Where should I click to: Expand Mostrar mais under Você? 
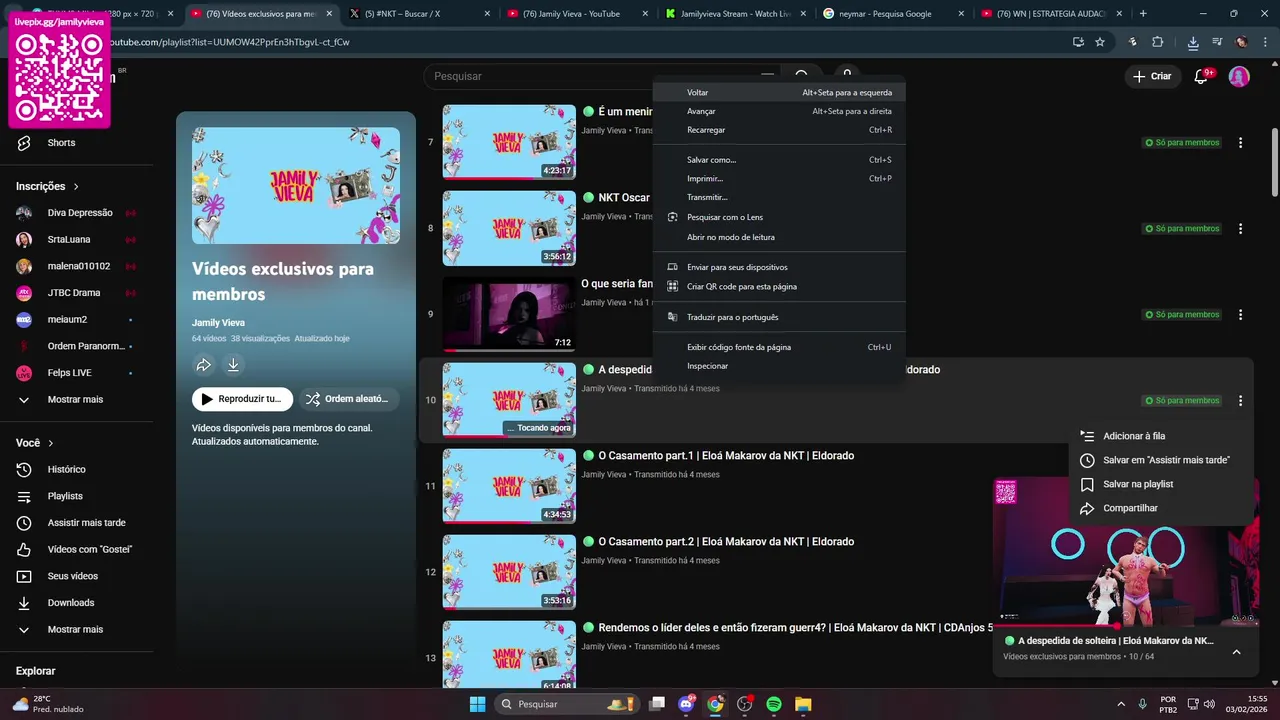coord(75,629)
